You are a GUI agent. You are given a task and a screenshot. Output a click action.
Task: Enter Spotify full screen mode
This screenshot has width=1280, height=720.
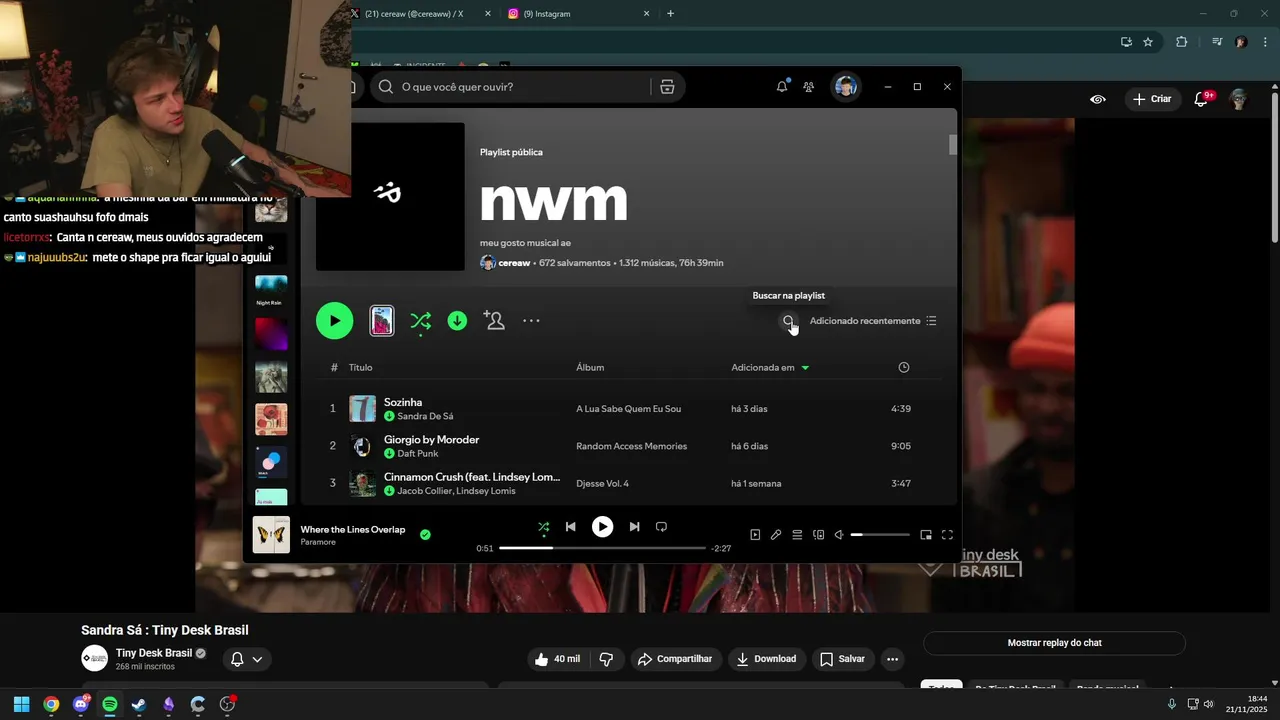947,535
